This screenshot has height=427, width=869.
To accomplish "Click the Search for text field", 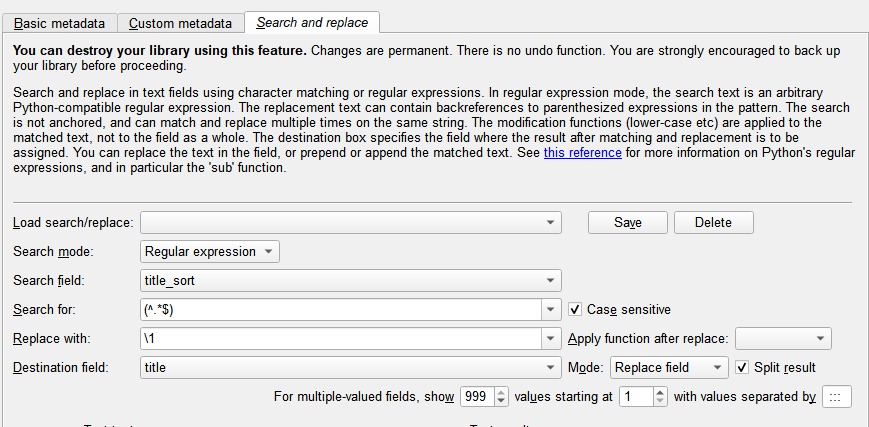I will click(x=340, y=310).
